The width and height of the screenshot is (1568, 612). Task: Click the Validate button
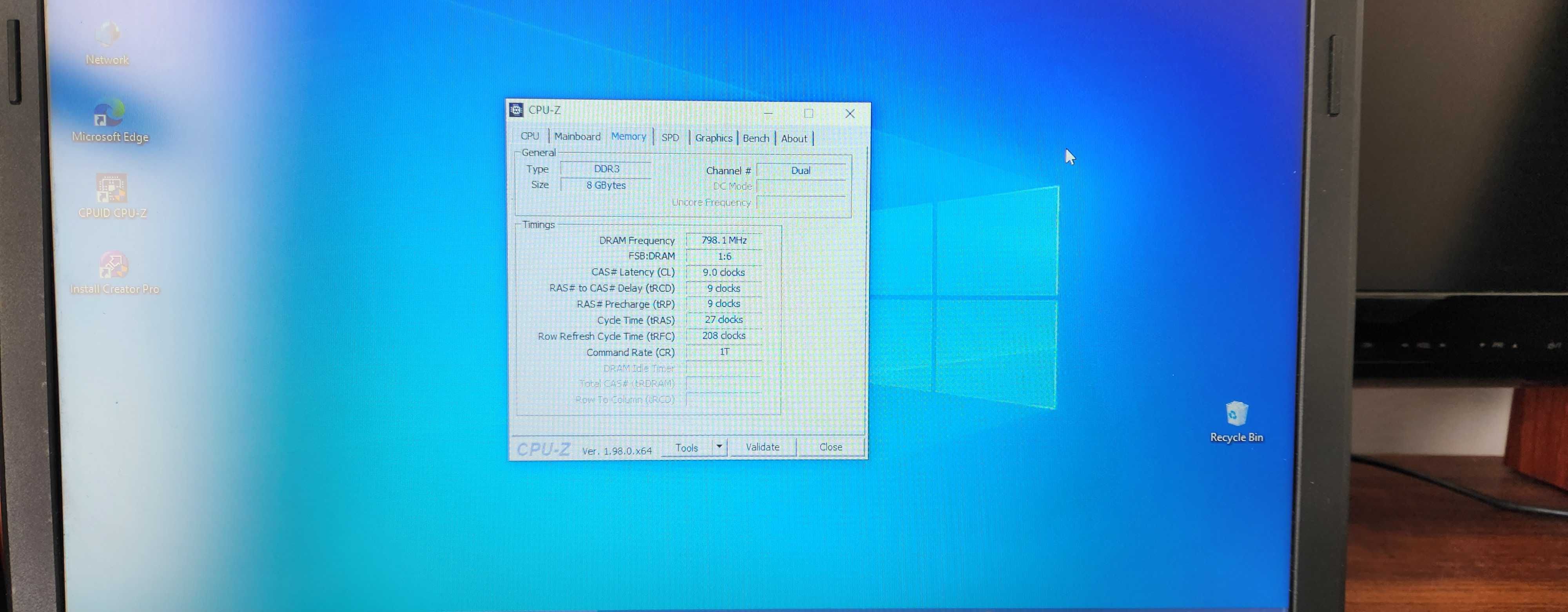coord(763,447)
